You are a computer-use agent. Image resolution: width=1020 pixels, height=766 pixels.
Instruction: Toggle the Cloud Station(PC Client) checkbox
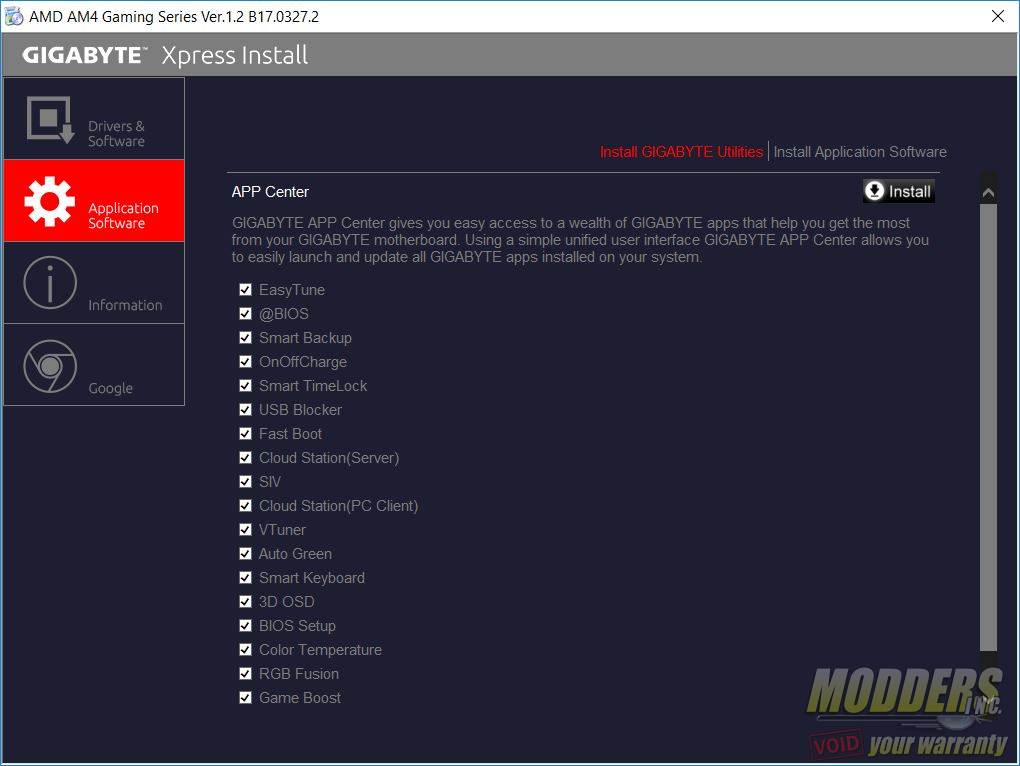(245, 506)
